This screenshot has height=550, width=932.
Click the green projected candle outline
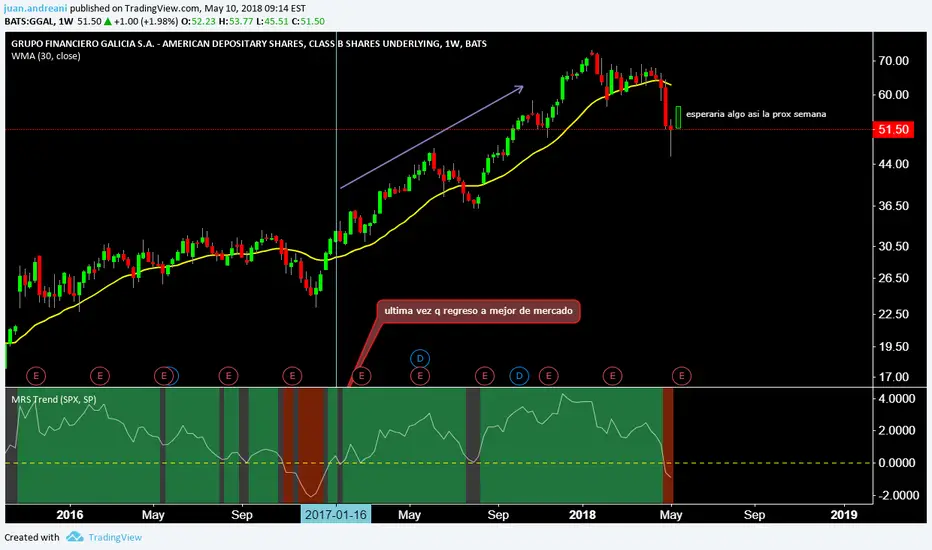pos(678,117)
